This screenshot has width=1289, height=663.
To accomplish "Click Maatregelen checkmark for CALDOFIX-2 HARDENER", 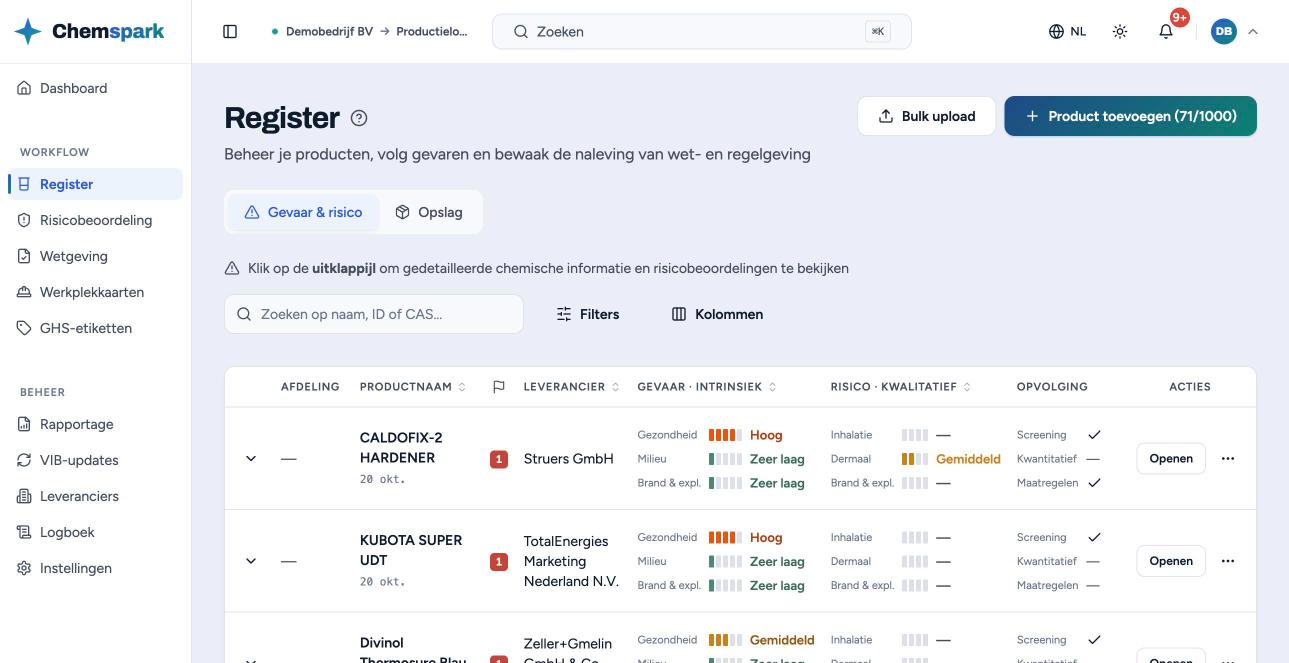I will tap(1094, 483).
